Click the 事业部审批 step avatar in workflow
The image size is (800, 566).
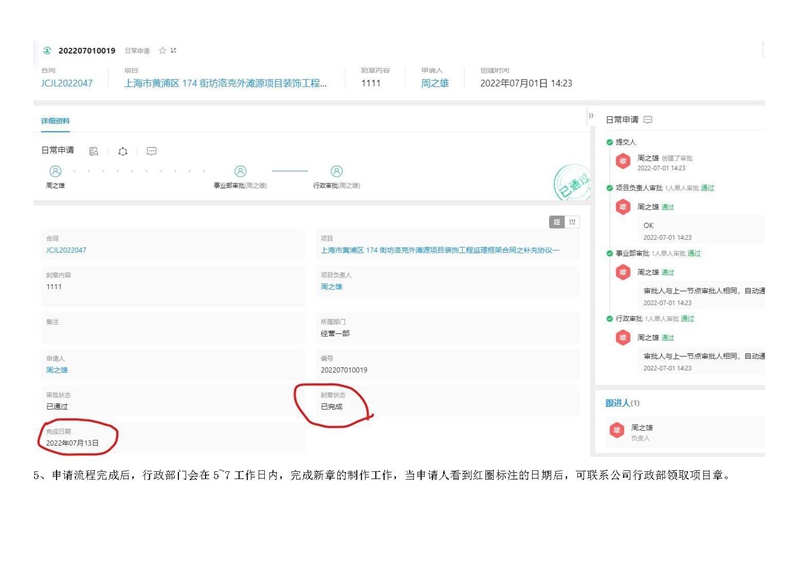(240, 172)
